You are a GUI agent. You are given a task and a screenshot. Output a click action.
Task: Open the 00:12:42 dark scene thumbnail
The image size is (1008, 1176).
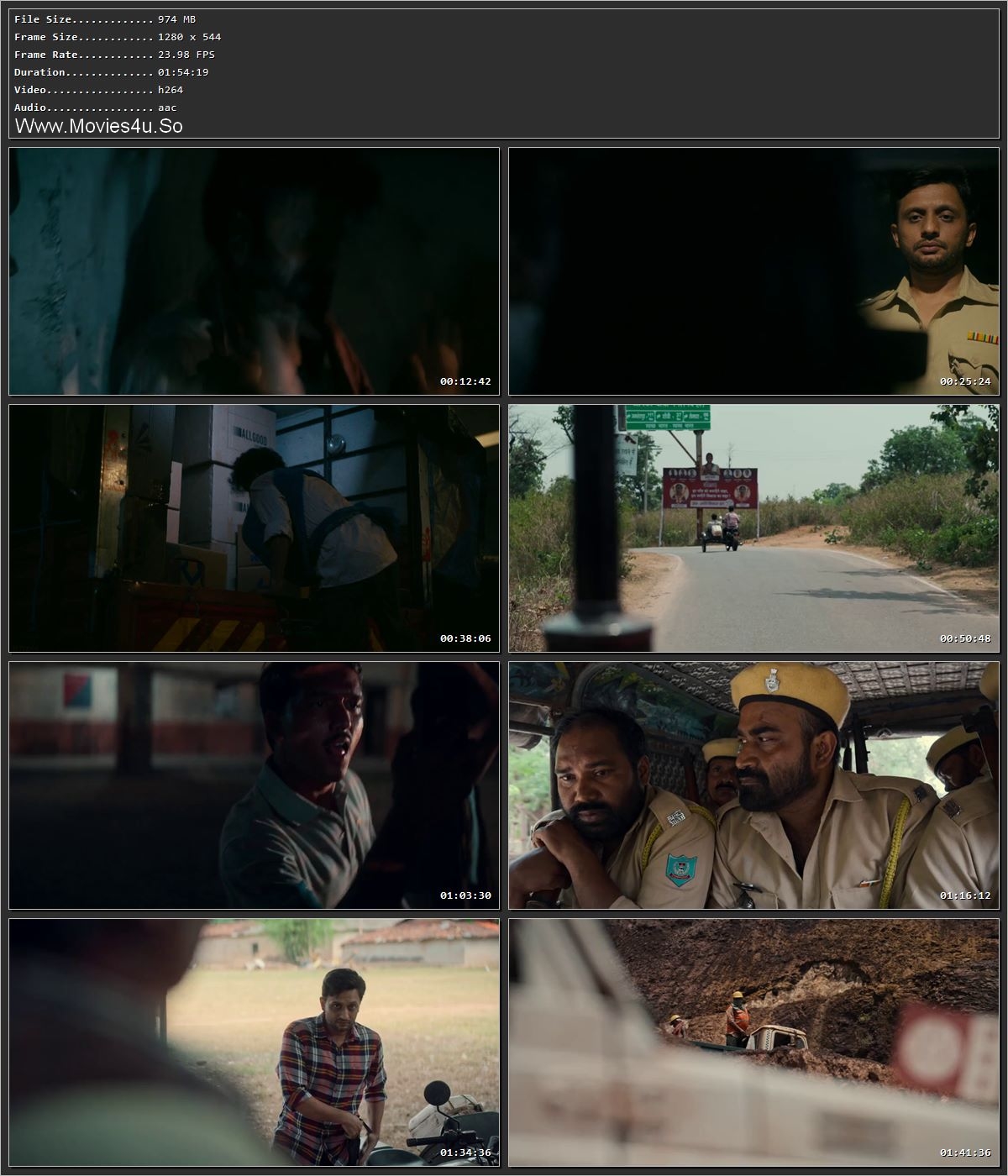250,270
